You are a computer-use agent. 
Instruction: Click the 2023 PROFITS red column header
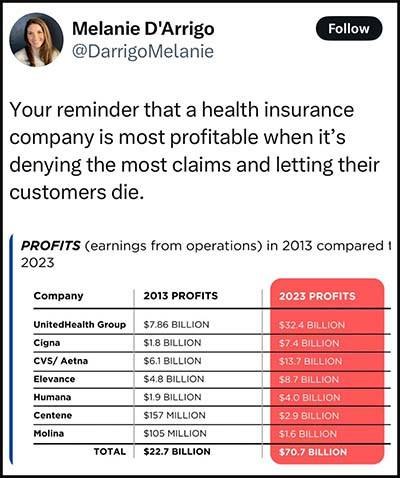tap(317, 296)
